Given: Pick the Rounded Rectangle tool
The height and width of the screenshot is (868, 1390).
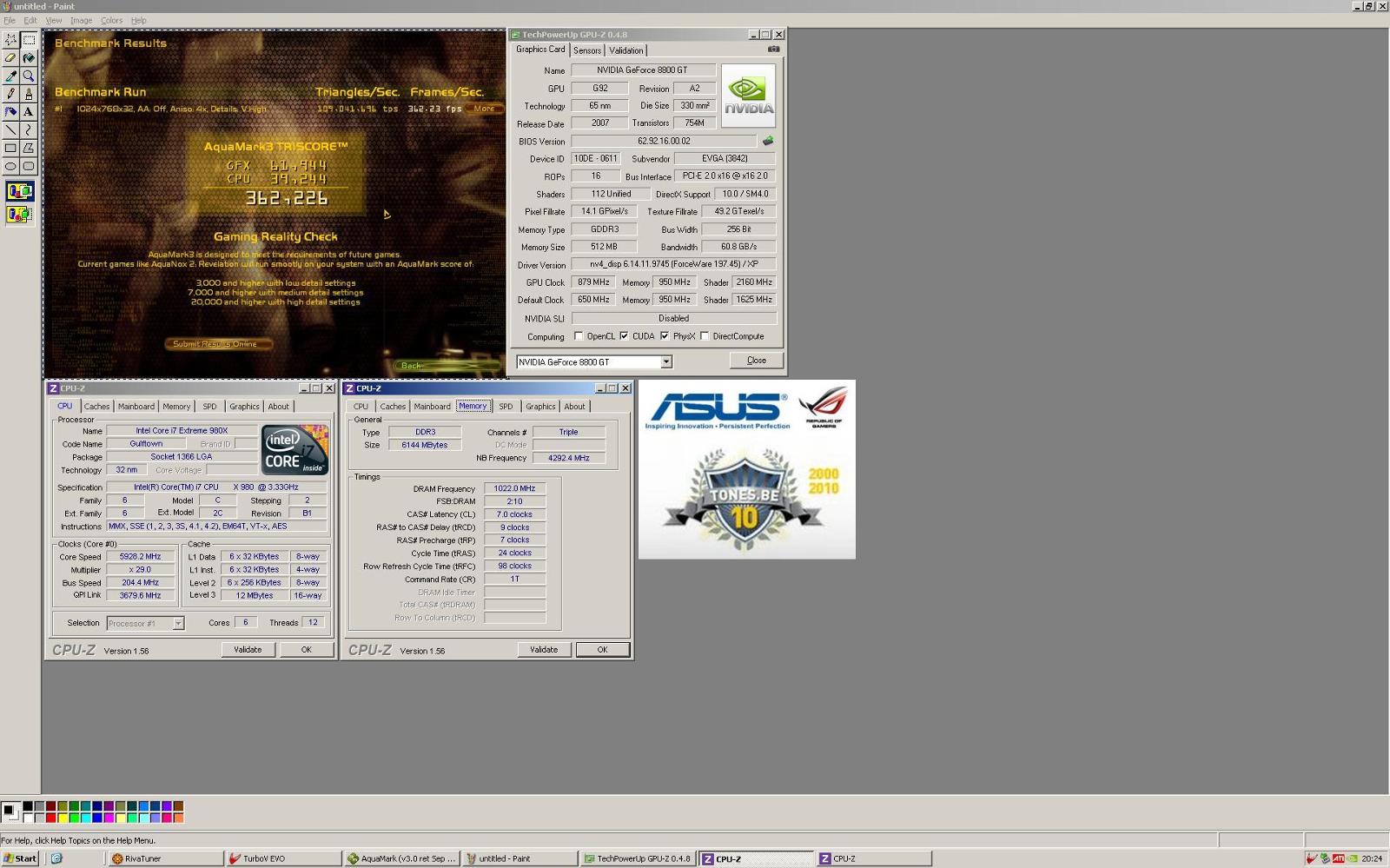Looking at the screenshot, I should [x=29, y=167].
